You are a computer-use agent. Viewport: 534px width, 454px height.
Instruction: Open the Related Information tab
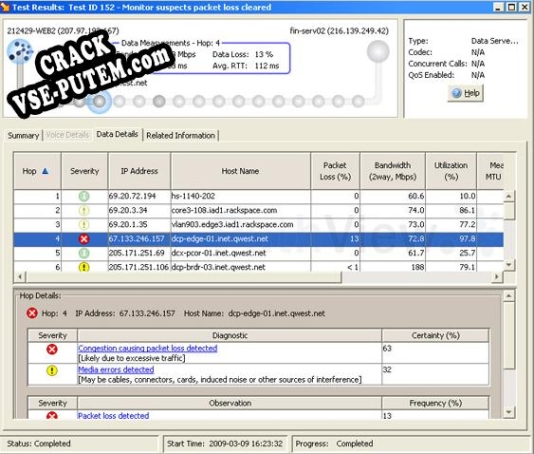(x=180, y=136)
